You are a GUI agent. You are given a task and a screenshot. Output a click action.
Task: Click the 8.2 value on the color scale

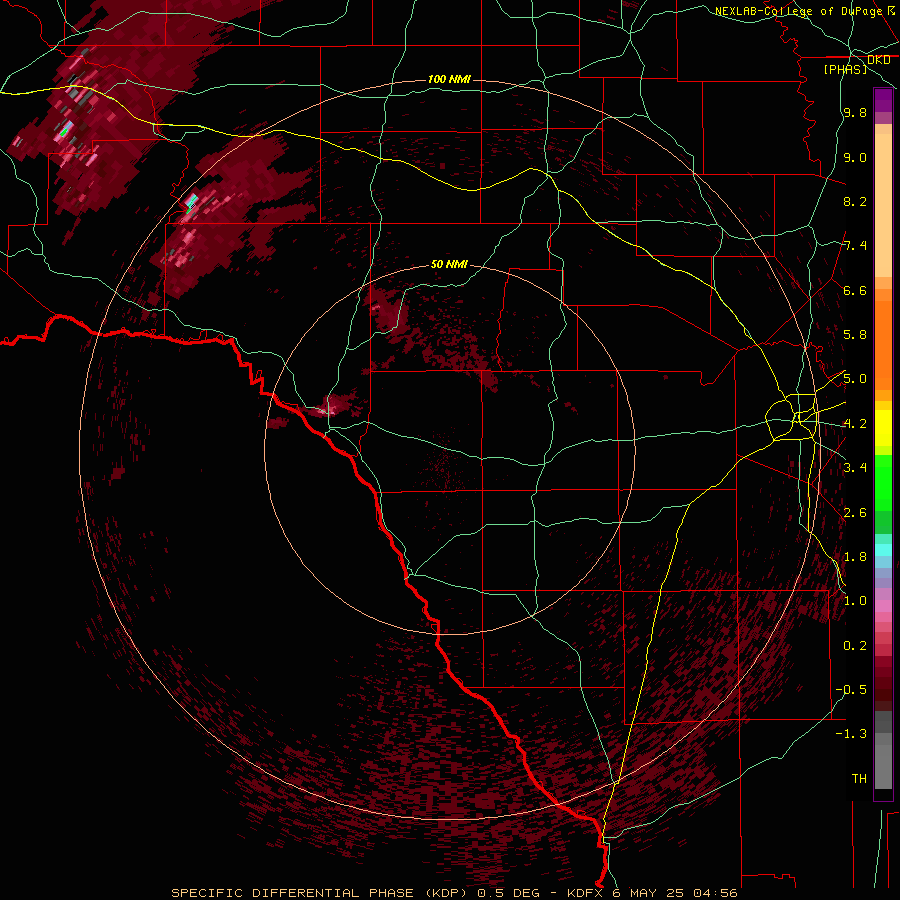point(855,201)
